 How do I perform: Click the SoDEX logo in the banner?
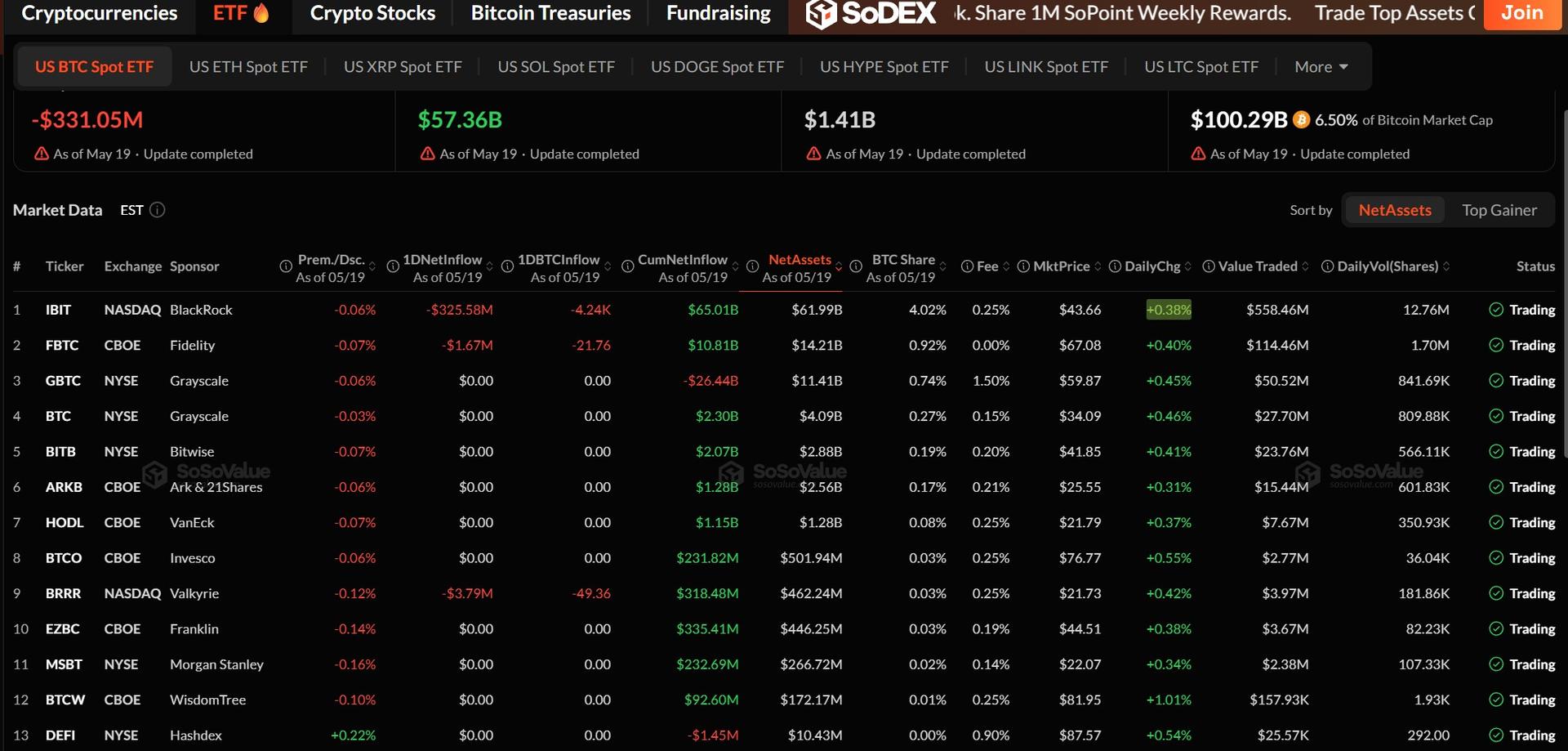[871, 13]
